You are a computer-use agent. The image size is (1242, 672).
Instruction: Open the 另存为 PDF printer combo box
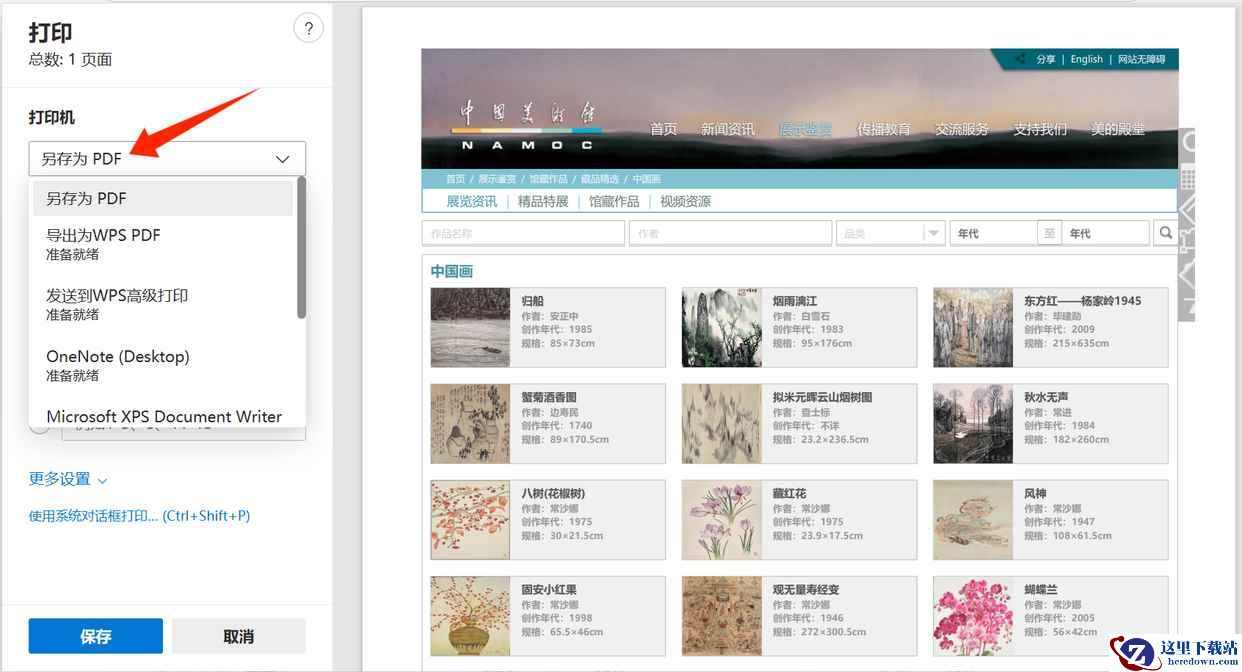click(167, 159)
